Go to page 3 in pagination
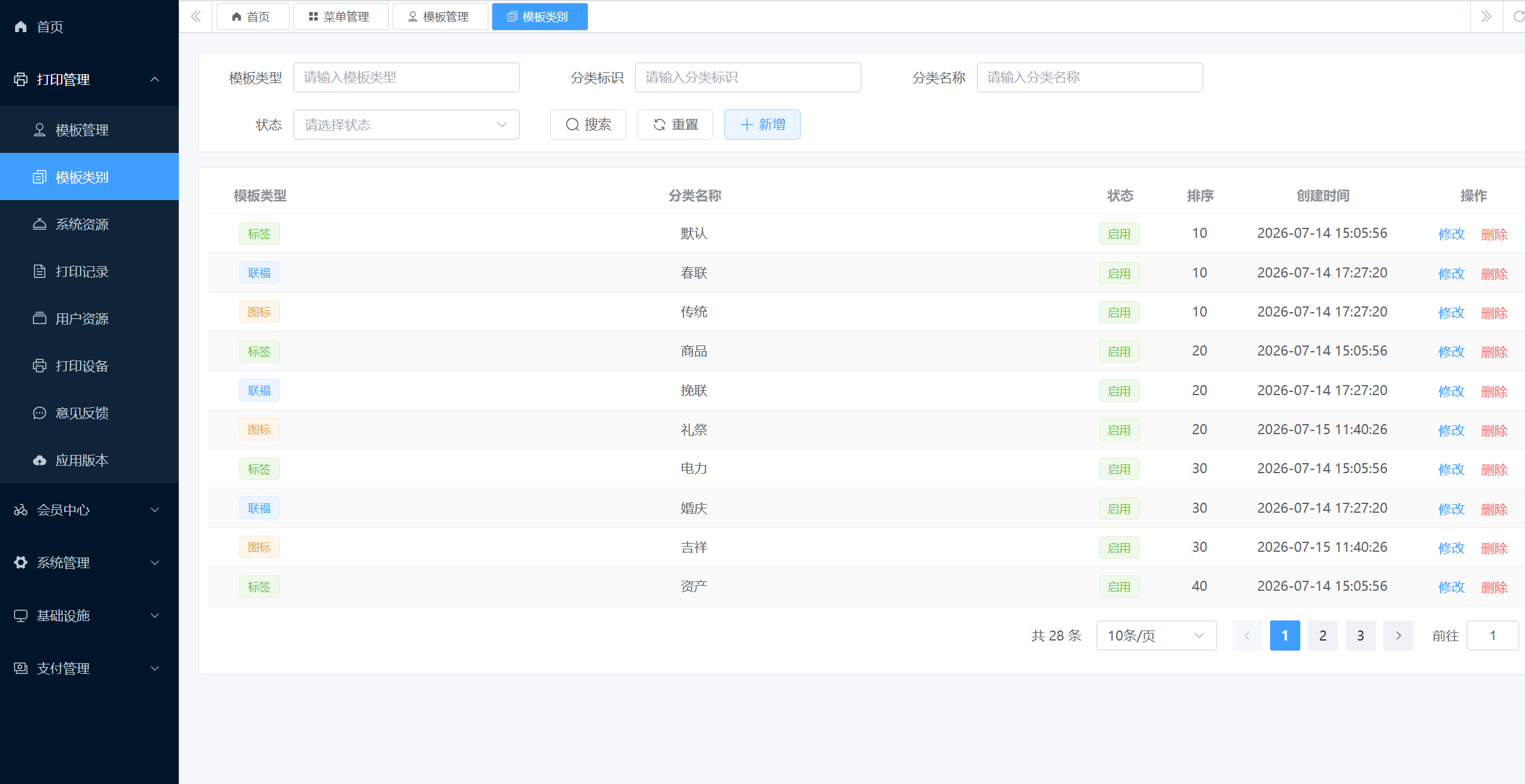Screen dimensions: 1525x784 pyautogui.click(x=1361, y=636)
